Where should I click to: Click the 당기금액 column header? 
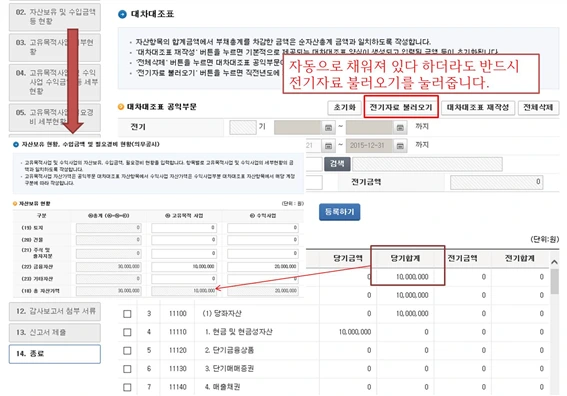pyautogui.click(x=348, y=259)
